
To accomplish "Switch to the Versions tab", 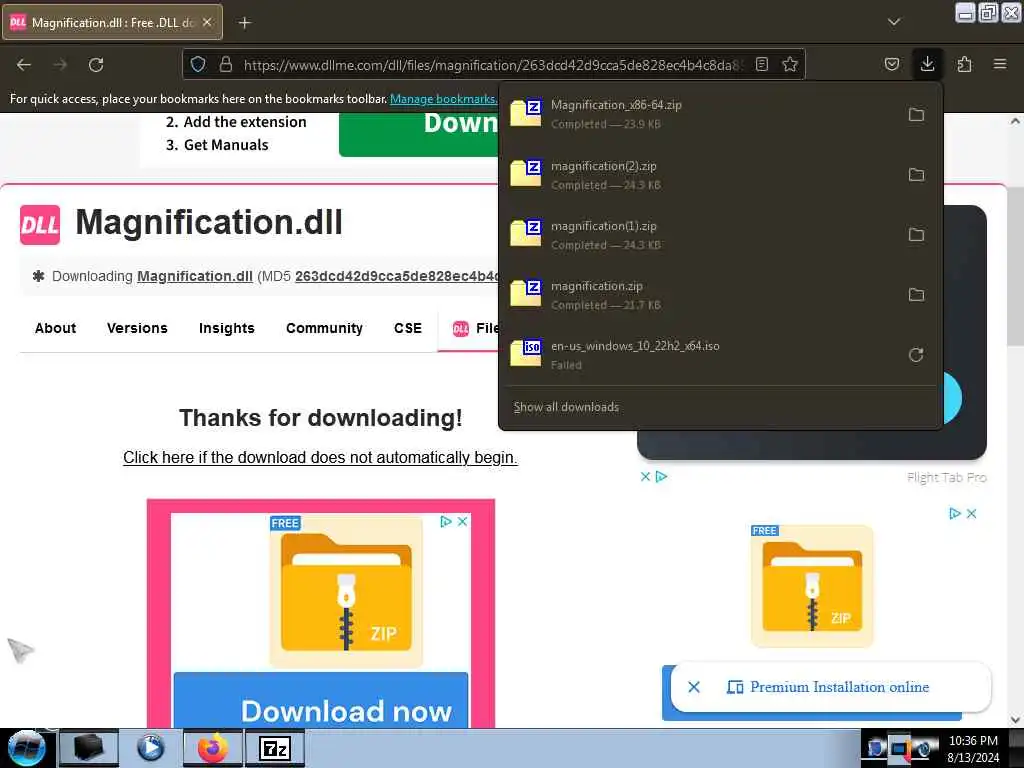I will (x=137, y=328).
